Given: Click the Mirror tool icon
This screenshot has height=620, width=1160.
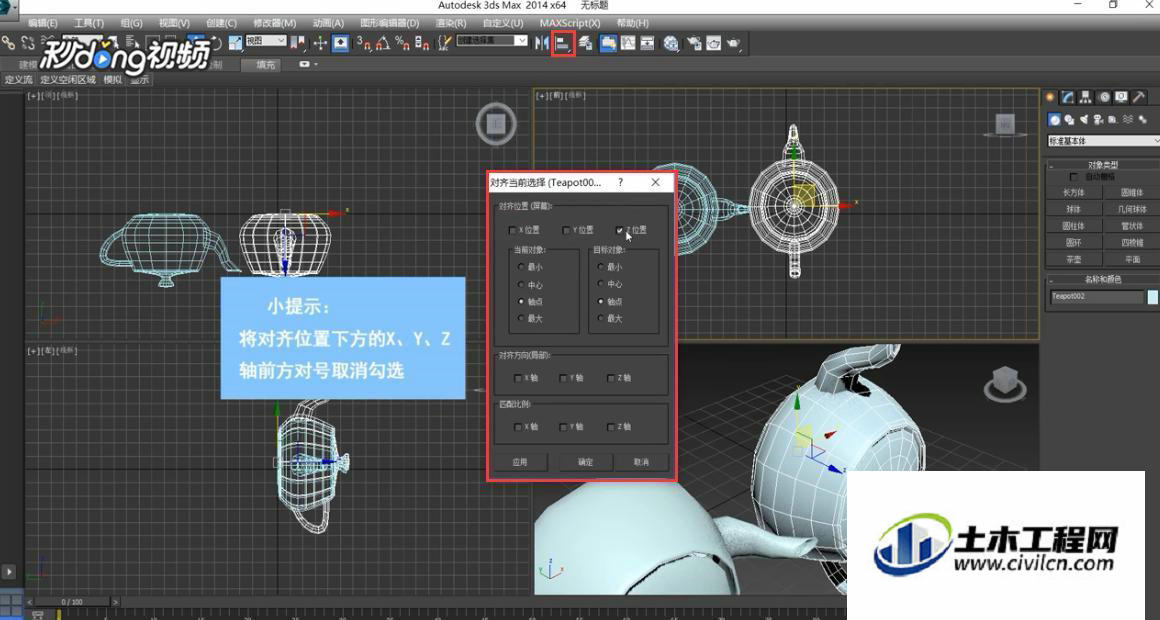Looking at the screenshot, I should tap(542, 44).
